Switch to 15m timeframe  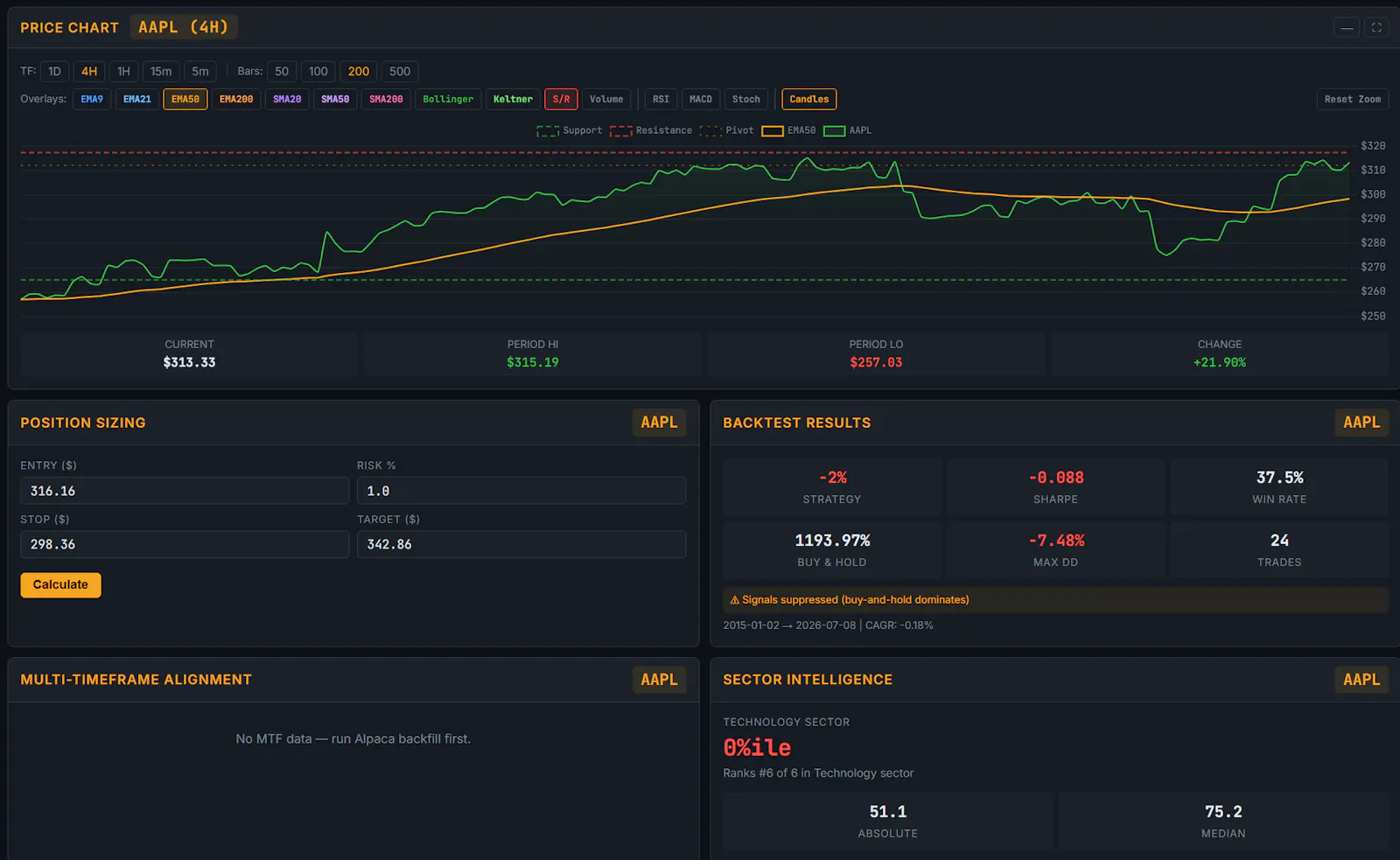click(x=161, y=72)
